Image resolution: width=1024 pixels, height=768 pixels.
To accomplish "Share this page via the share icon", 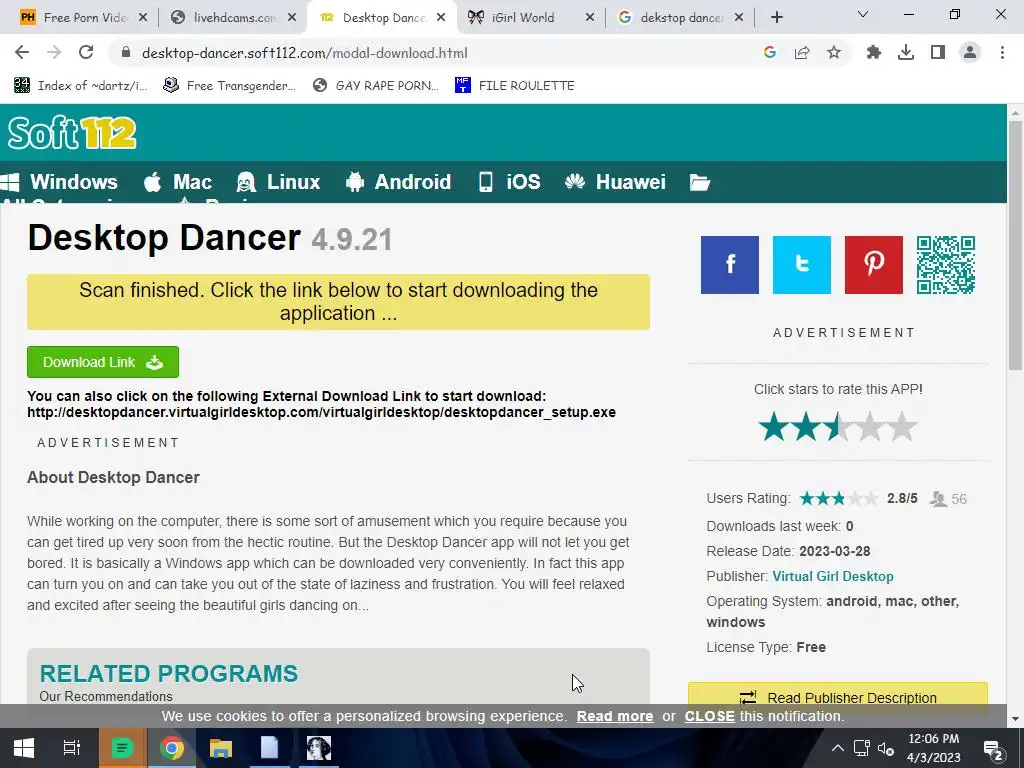I will [x=802, y=53].
